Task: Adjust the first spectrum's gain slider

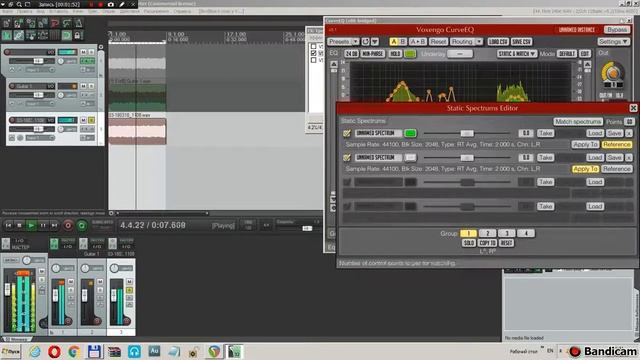Action: coord(467,133)
